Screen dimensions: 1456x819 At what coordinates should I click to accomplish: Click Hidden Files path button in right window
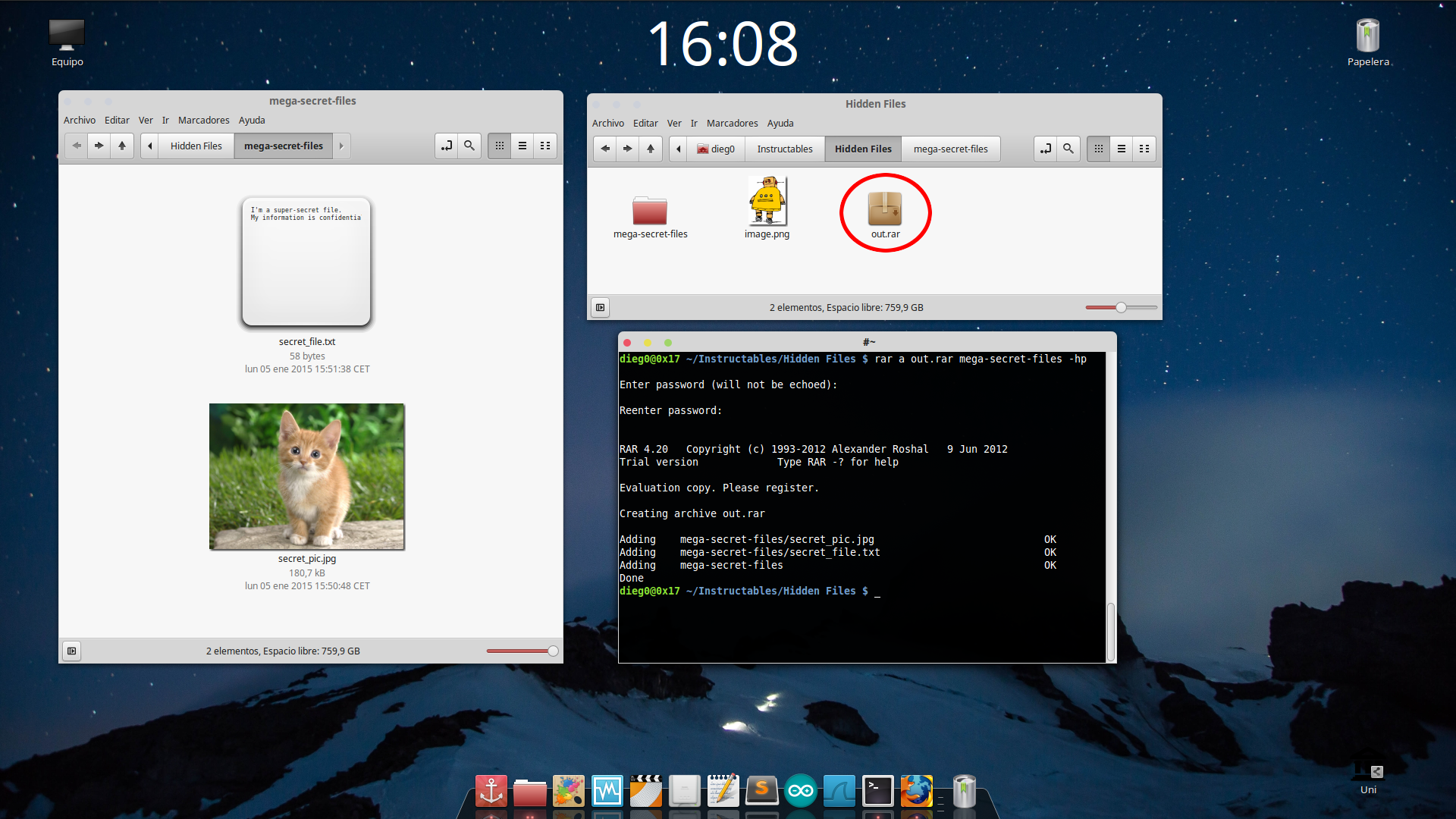pos(863,149)
